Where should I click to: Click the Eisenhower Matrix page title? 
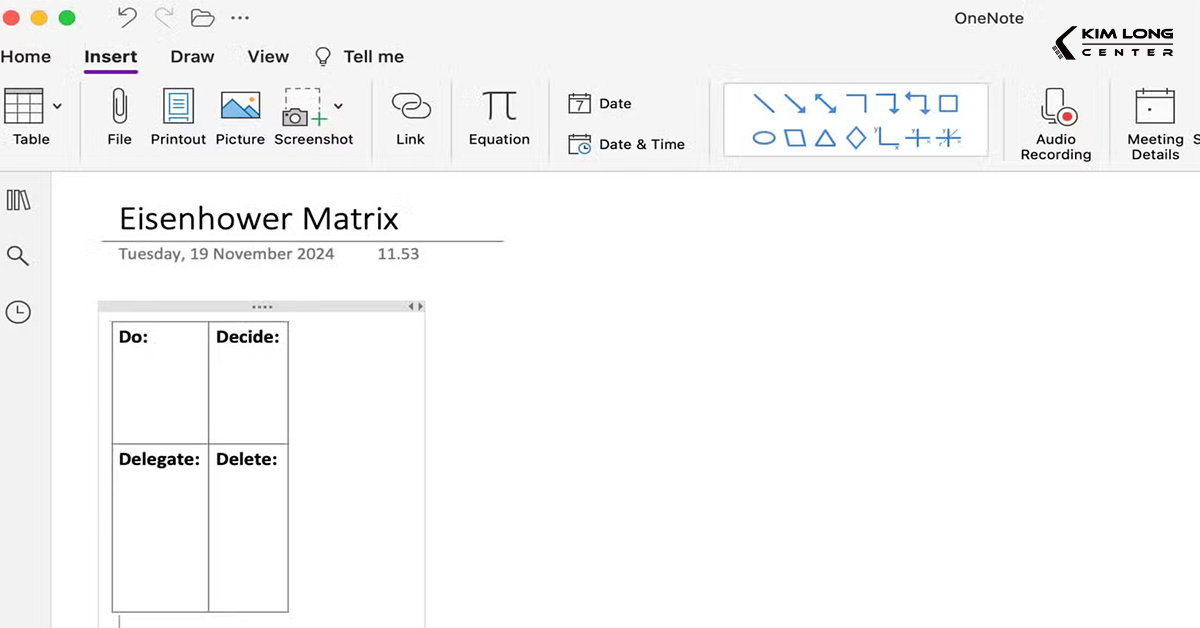(259, 218)
